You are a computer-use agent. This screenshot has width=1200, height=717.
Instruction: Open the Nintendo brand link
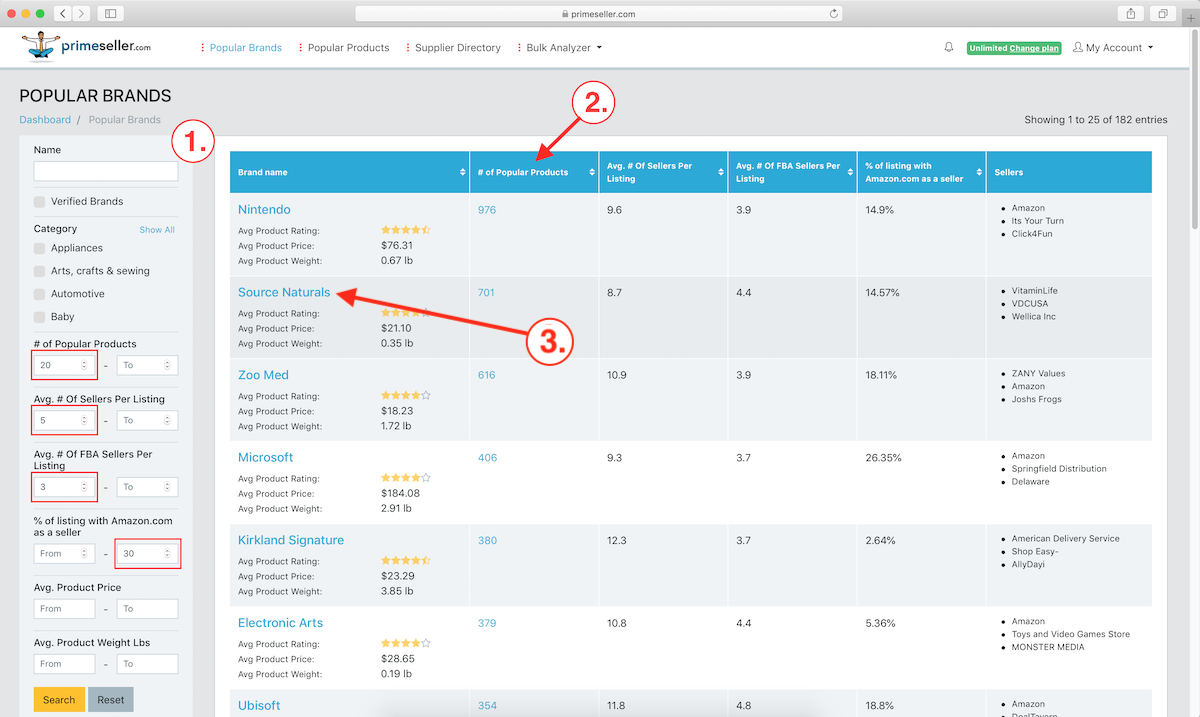tap(264, 210)
